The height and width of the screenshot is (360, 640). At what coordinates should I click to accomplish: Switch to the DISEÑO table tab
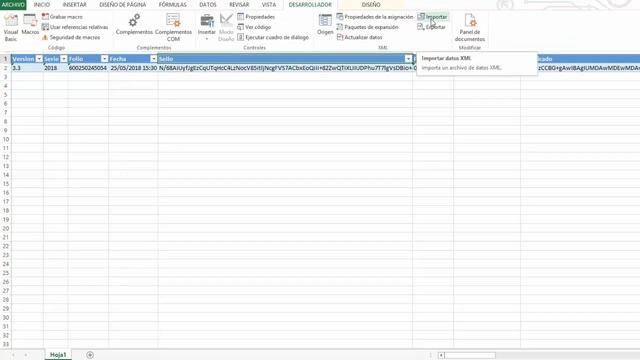pos(371,4)
